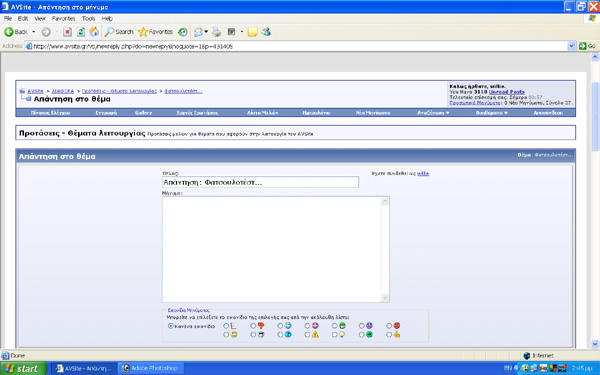The image size is (600, 375).
Task: Click the willie username link
Action: click(423, 173)
